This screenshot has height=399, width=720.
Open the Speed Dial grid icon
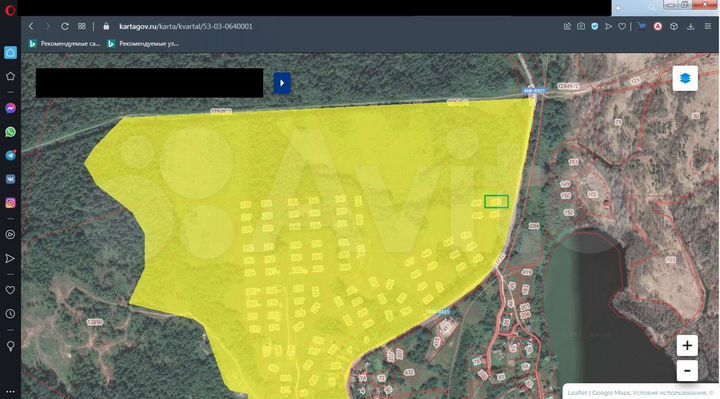(x=82, y=26)
